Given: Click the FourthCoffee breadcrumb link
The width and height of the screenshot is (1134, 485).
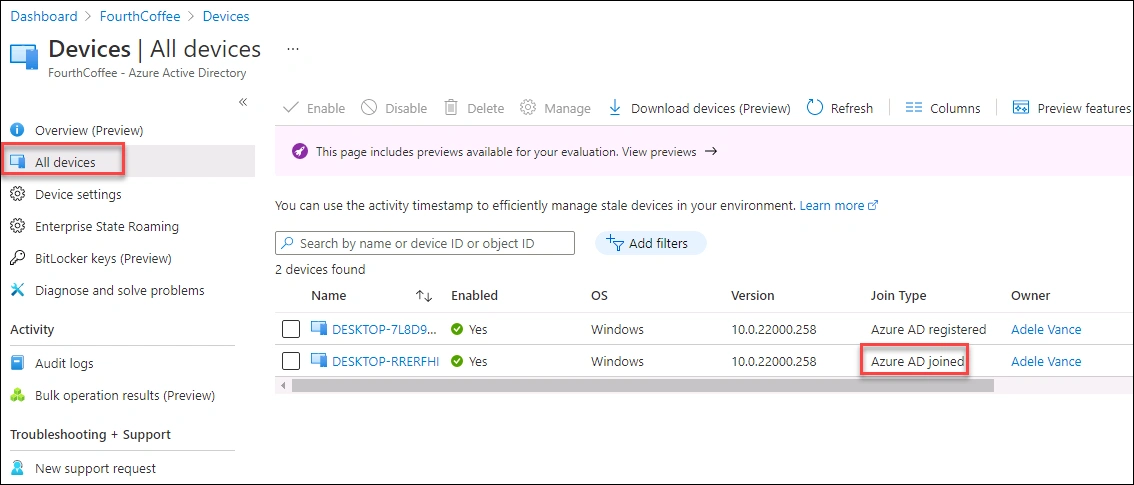Looking at the screenshot, I should point(140,16).
